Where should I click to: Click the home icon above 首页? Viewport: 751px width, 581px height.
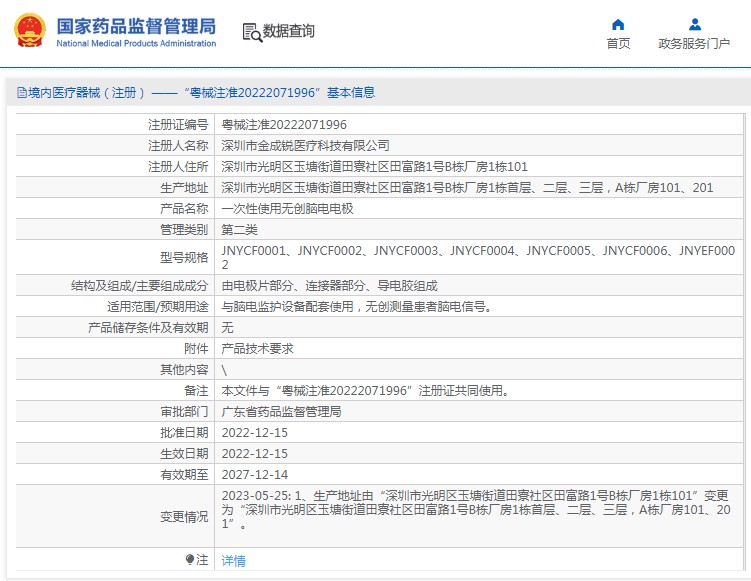click(618, 24)
